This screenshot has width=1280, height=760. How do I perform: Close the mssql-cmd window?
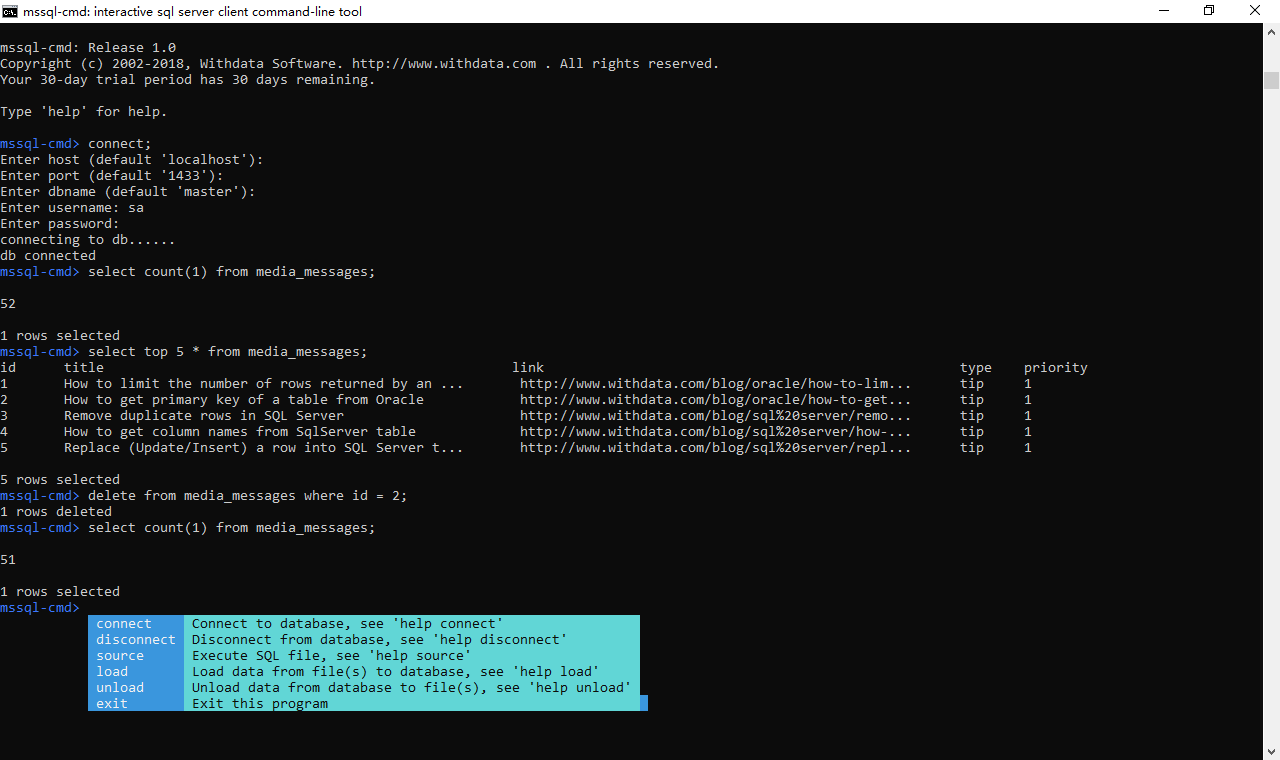(1255, 11)
